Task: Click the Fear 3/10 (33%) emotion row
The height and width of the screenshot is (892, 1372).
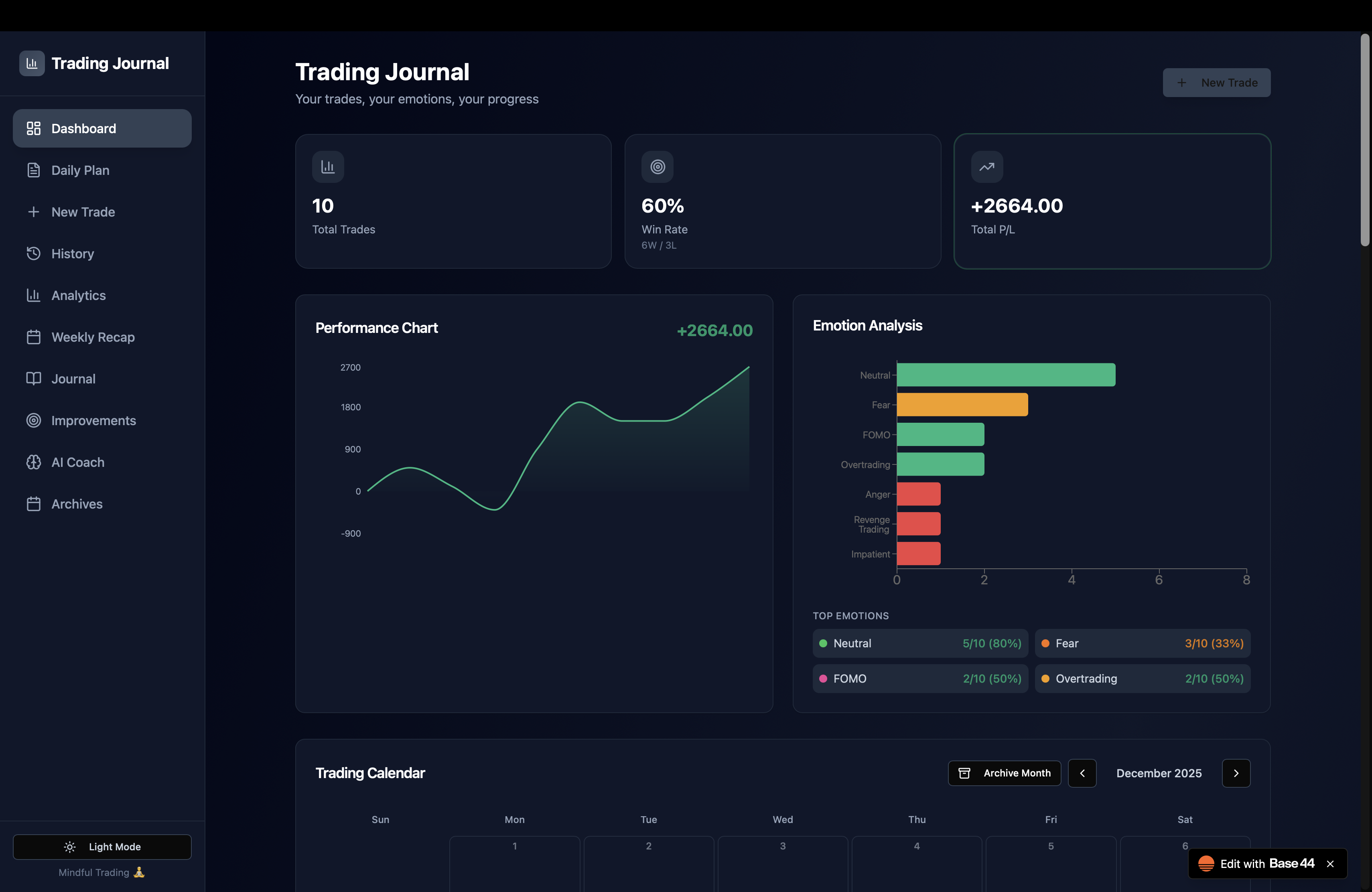Action: [x=1143, y=644]
